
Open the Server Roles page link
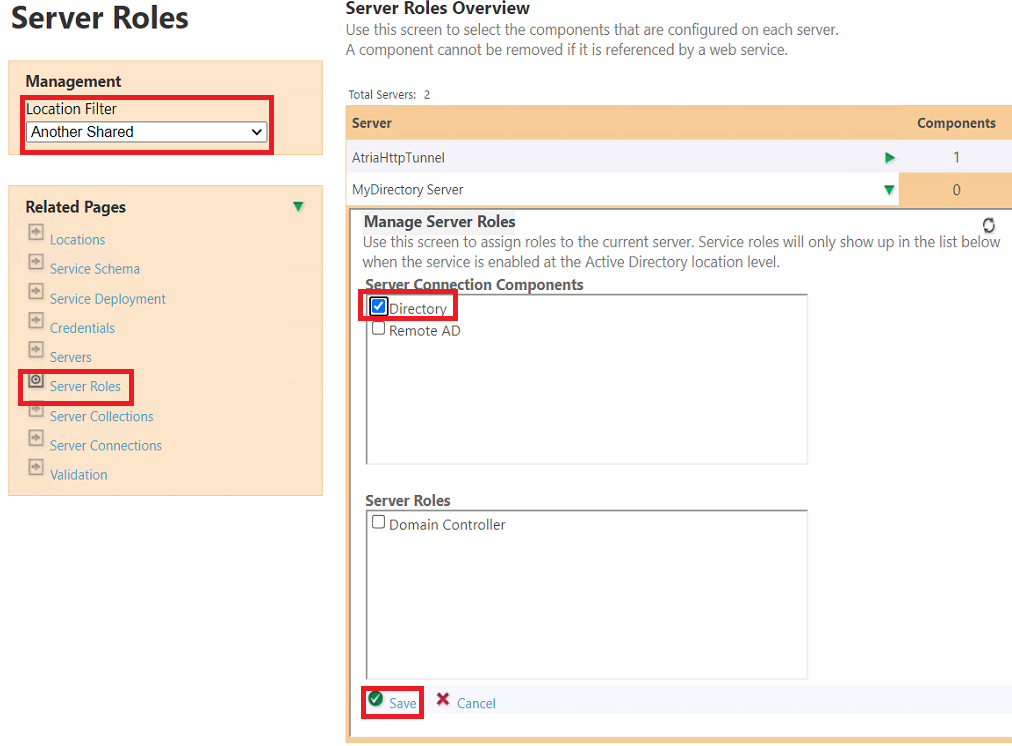click(85, 387)
